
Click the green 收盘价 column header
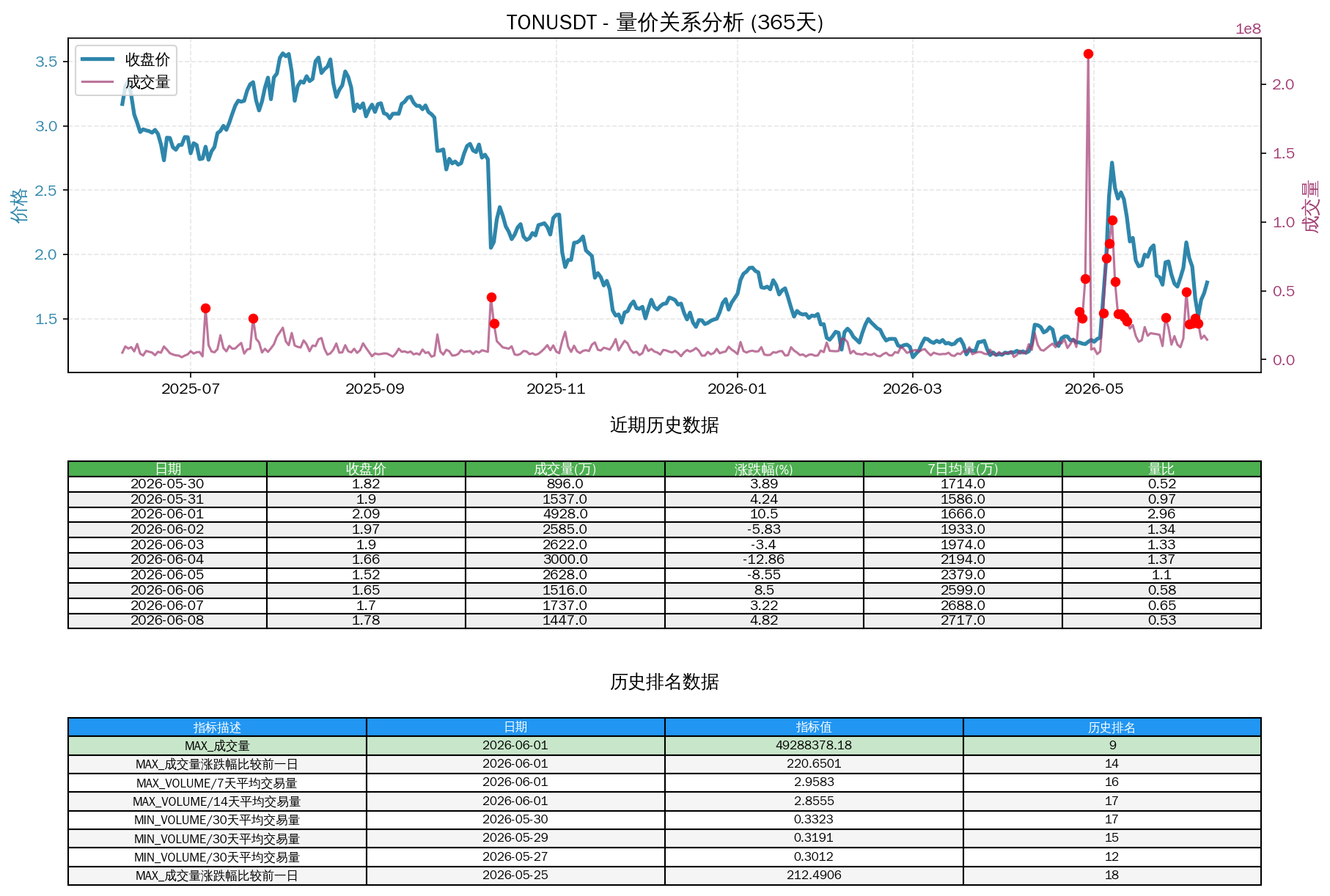(366, 469)
